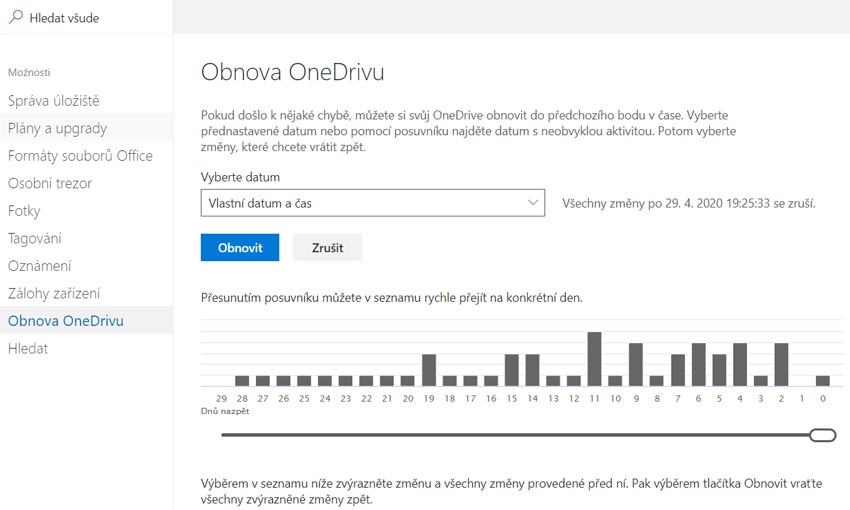Open Hledat option in sidebar
Image resolution: width=850 pixels, height=510 pixels.
coord(28,348)
